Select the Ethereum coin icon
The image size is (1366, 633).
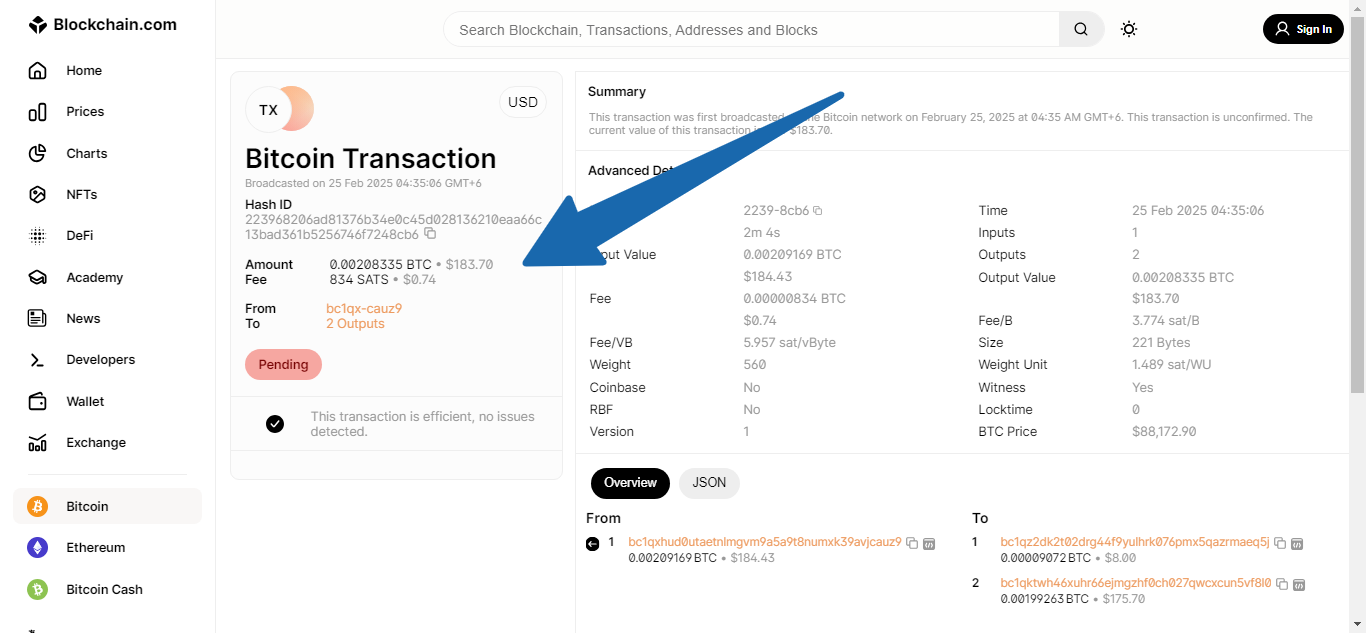click(37, 548)
